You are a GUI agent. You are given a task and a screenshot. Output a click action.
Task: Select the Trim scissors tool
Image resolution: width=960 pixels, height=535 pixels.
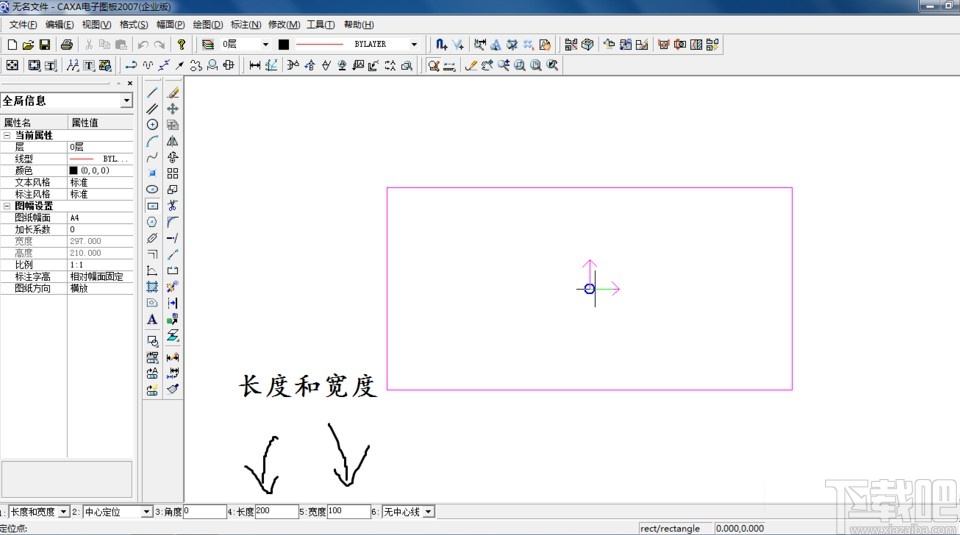click(173, 206)
